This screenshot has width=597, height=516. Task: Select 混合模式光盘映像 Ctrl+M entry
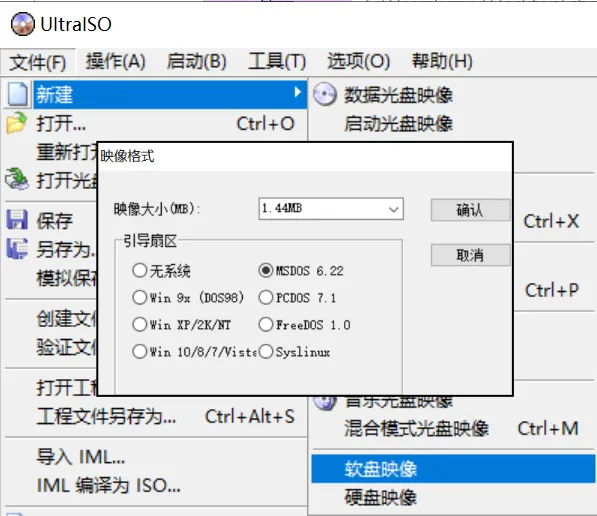(x=453, y=428)
